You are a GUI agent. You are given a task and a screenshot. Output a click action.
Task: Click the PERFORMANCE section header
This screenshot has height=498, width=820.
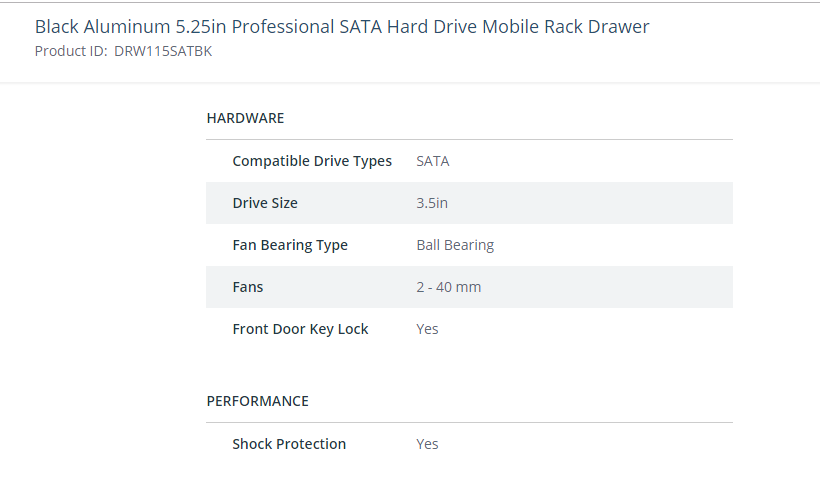(257, 401)
